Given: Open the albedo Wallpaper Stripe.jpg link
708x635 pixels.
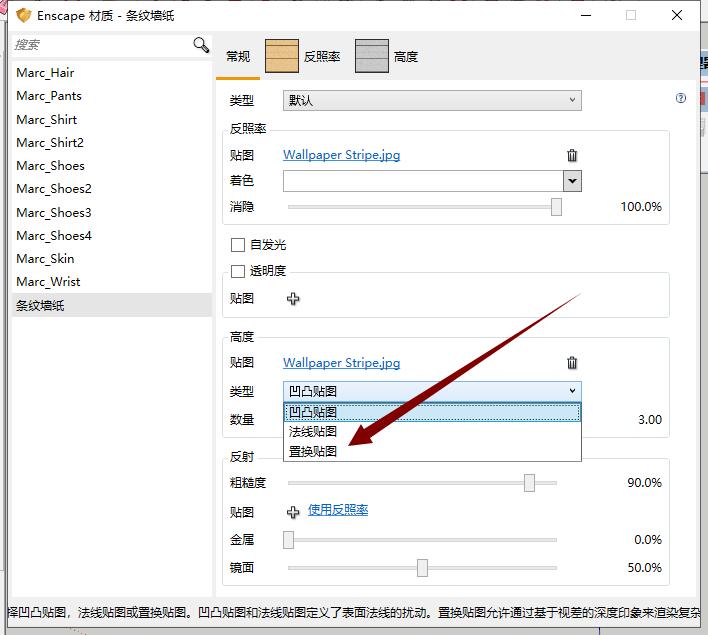Looking at the screenshot, I should (x=341, y=155).
